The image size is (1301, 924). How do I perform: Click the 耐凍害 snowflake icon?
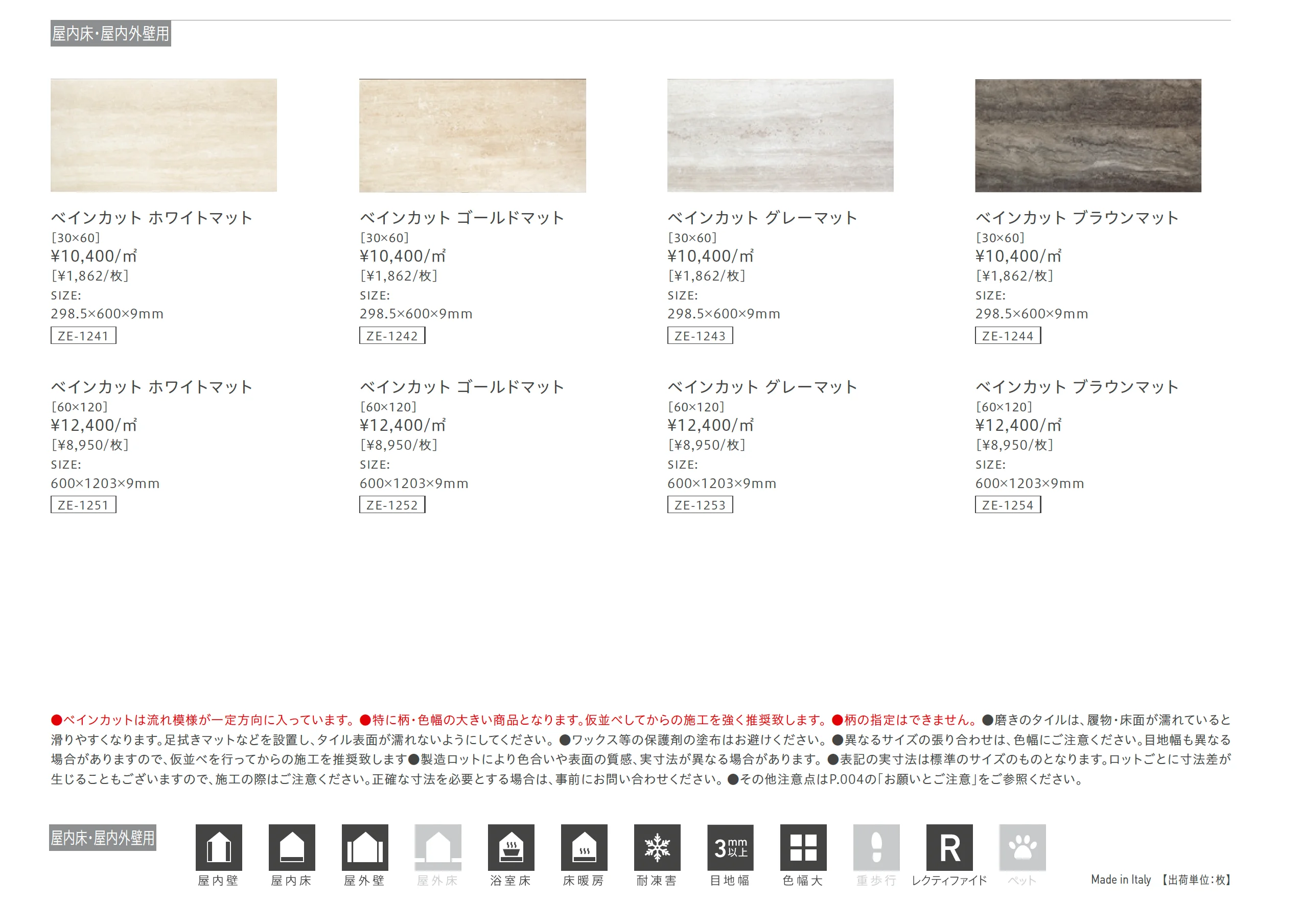pyautogui.click(x=657, y=847)
